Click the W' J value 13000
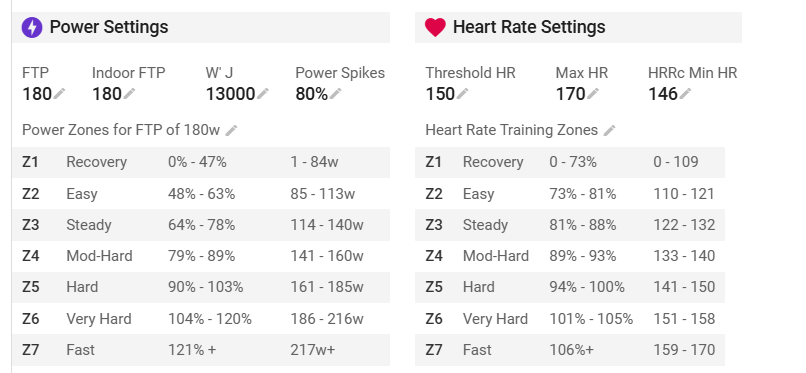 [230, 94]
